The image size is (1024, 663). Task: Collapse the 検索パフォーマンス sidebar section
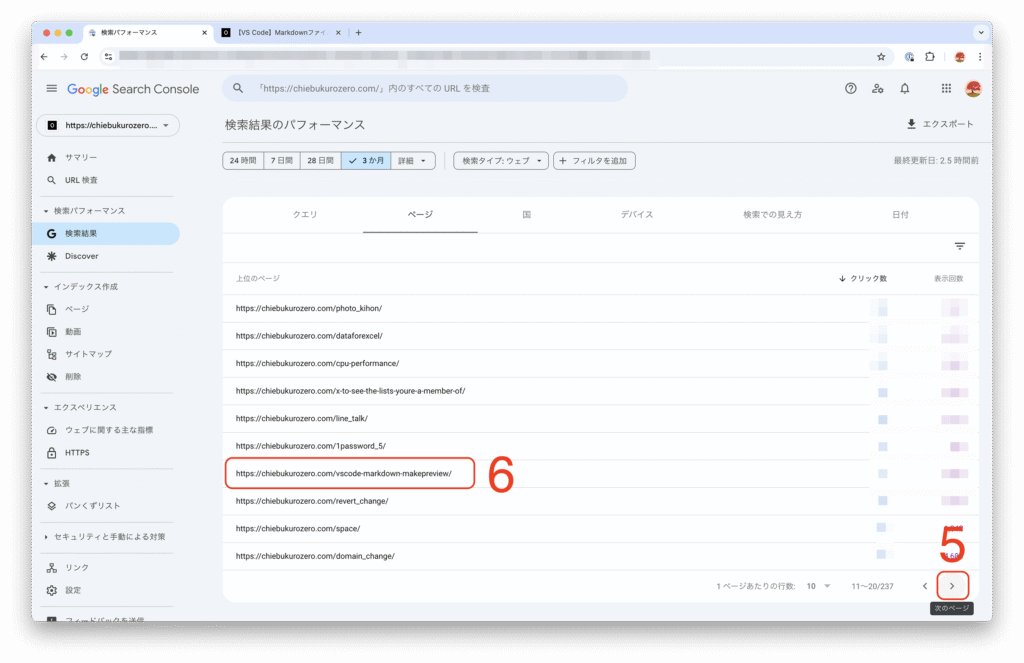pos(85,211)
